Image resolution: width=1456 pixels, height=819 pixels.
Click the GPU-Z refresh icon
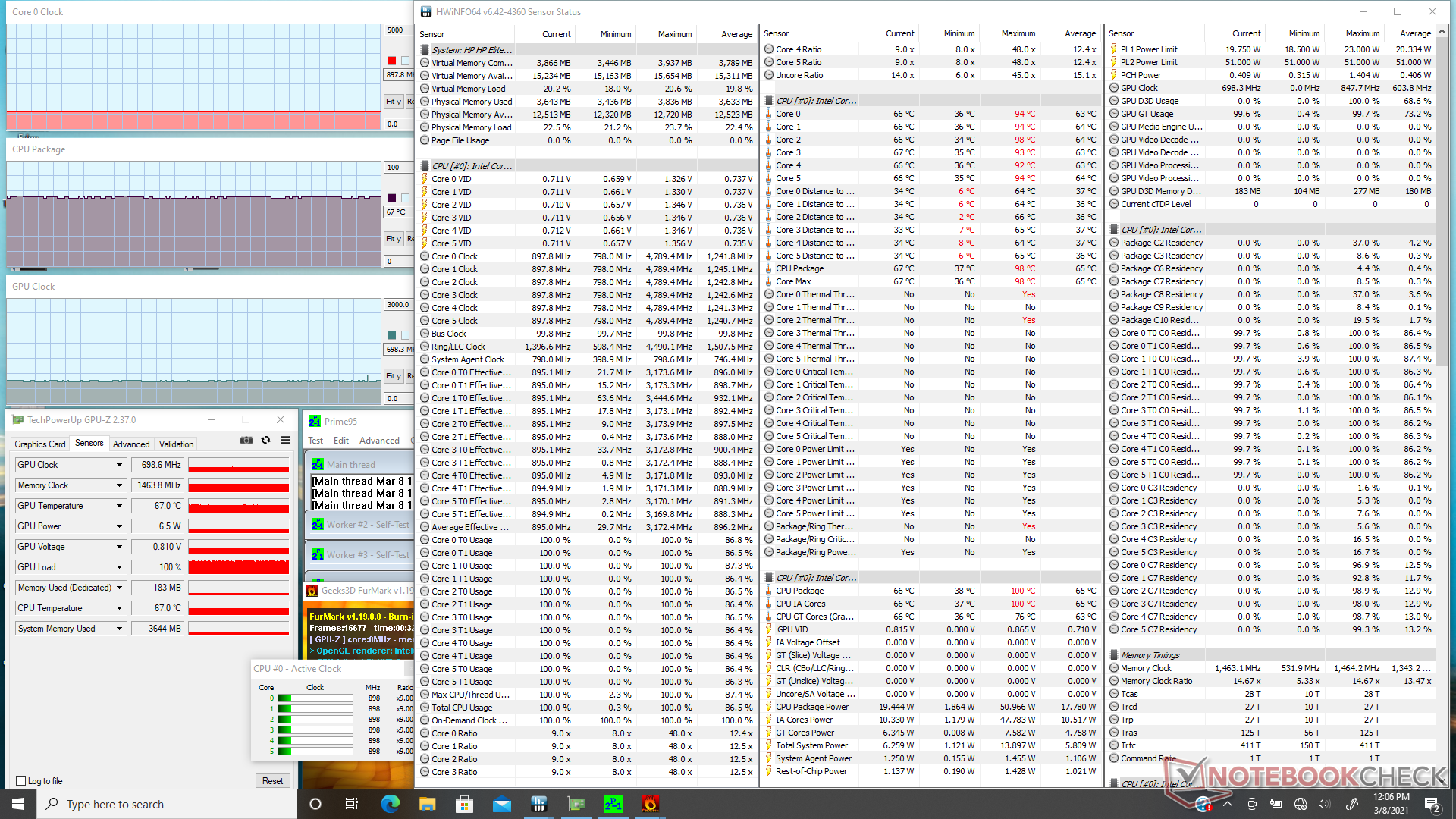coord(265,440)
